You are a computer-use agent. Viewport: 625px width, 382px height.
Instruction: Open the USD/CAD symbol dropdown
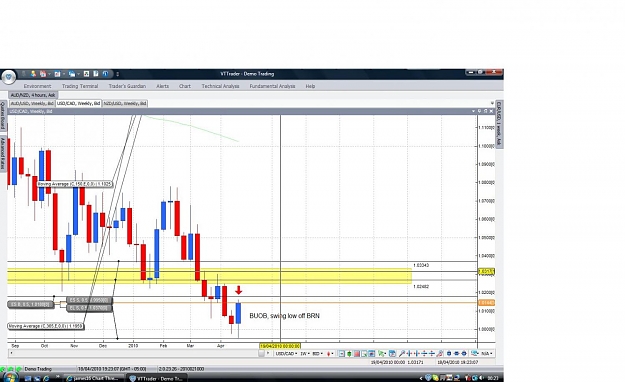pos(286,354)
